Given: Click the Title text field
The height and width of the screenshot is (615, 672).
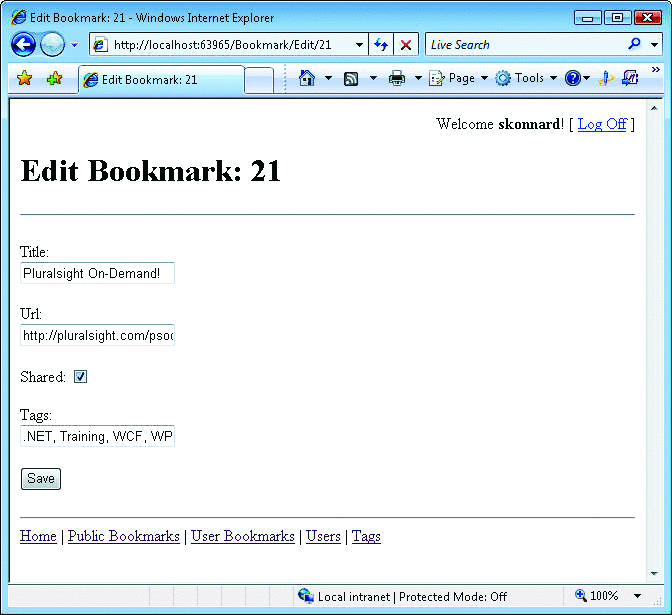Looking at the screenshot, I should coord(97,273).
